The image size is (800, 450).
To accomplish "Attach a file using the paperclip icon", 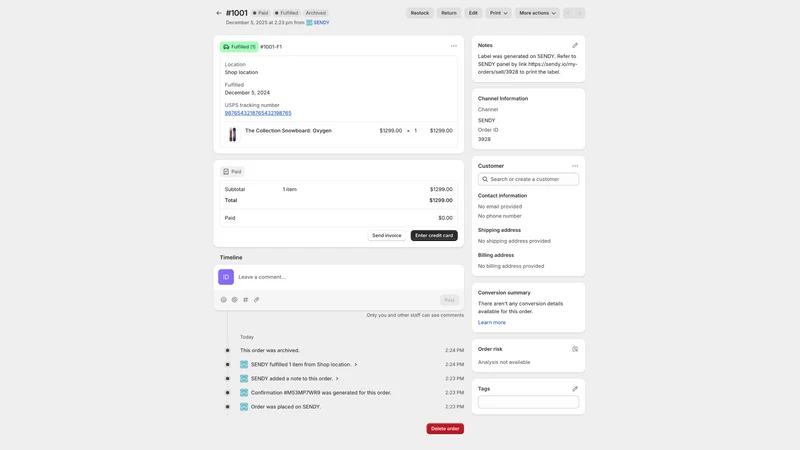I will coord(257,300).
